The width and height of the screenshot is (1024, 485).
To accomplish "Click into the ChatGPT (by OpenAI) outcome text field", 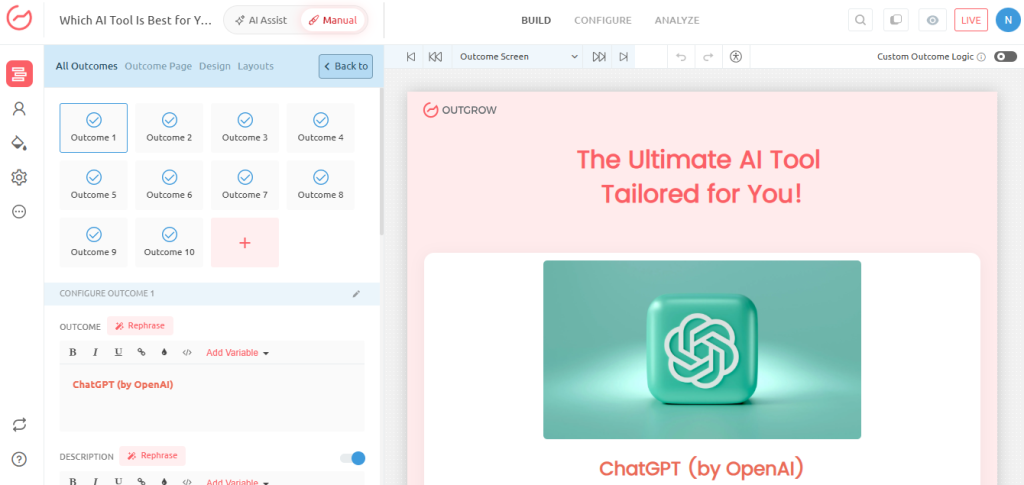I will click(x=212, y=398).
